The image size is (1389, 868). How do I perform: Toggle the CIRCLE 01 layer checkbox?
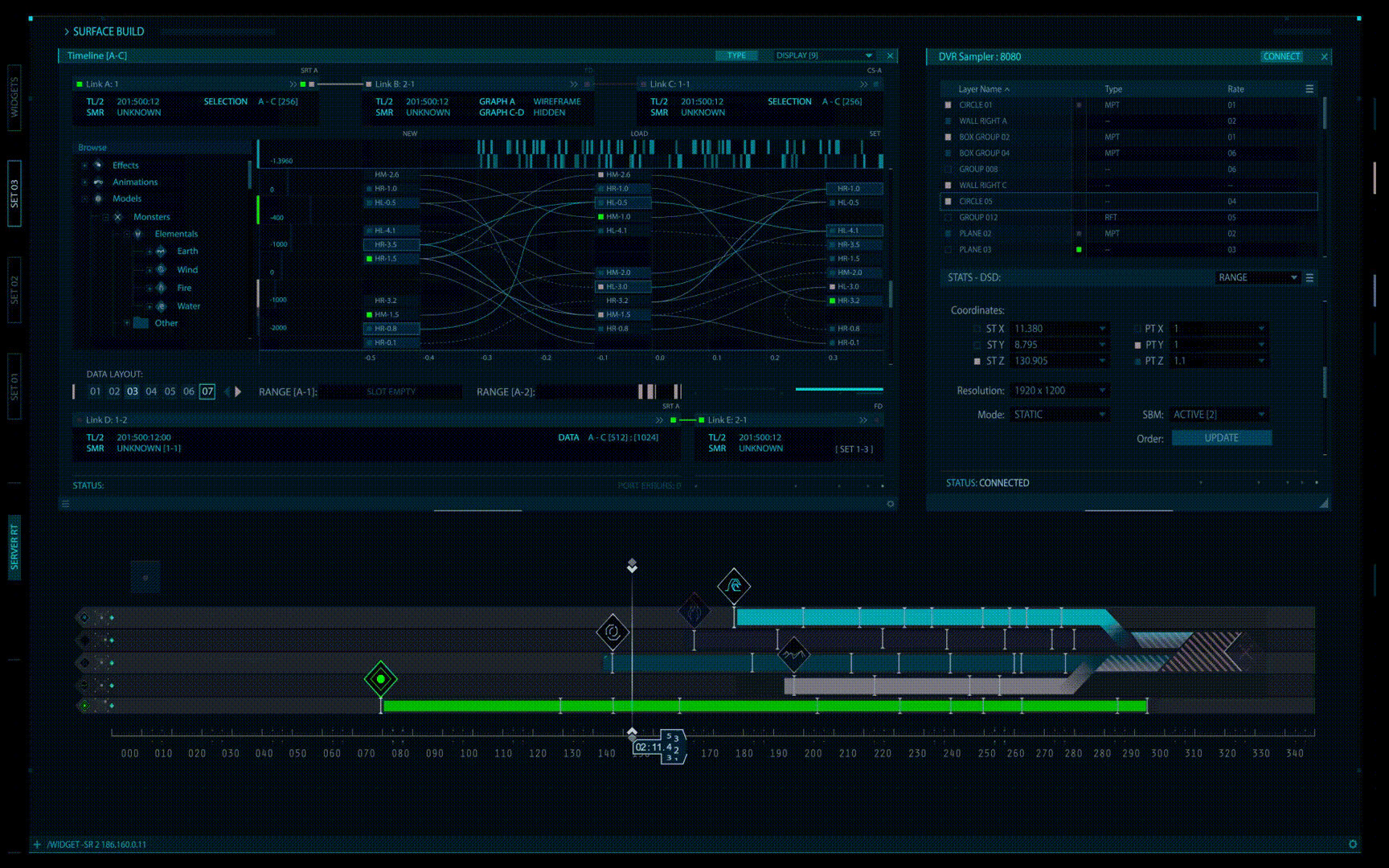948,105
